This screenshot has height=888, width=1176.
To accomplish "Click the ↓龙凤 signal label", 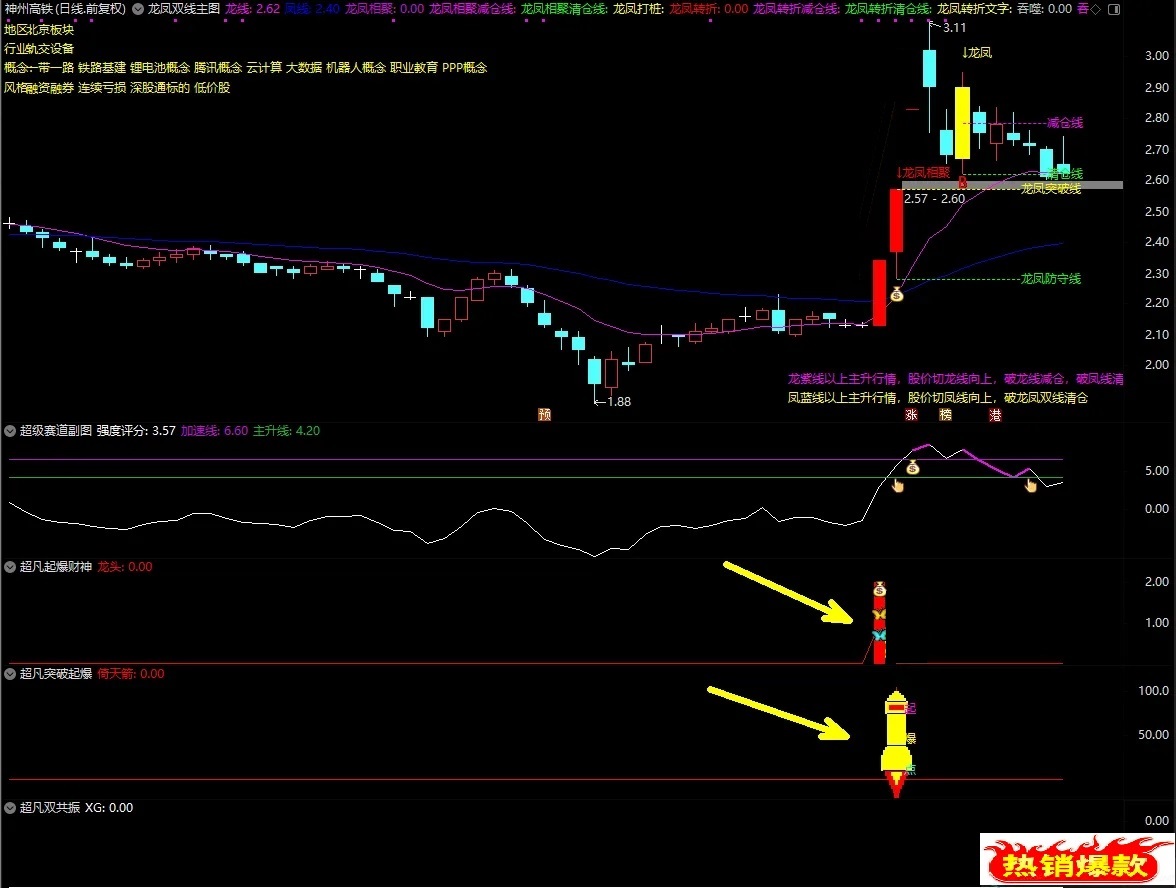I will pyautogui.click(x=977, y=52).
